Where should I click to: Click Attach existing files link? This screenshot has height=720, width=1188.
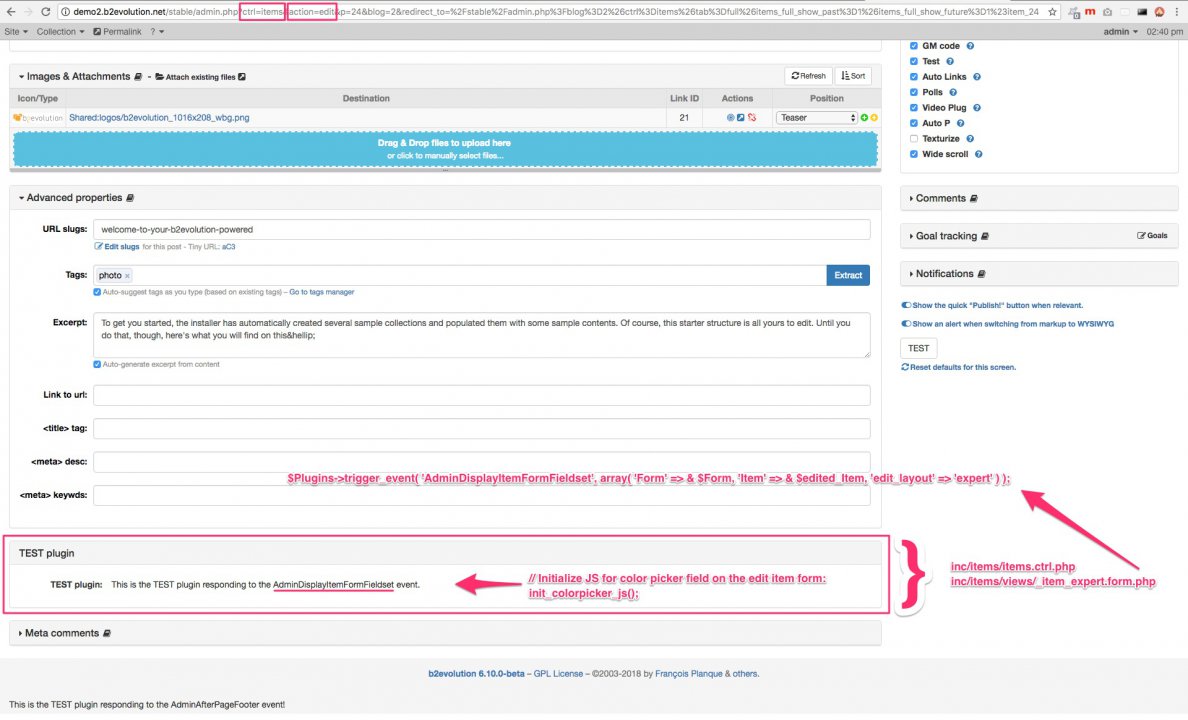coord(200,77)
